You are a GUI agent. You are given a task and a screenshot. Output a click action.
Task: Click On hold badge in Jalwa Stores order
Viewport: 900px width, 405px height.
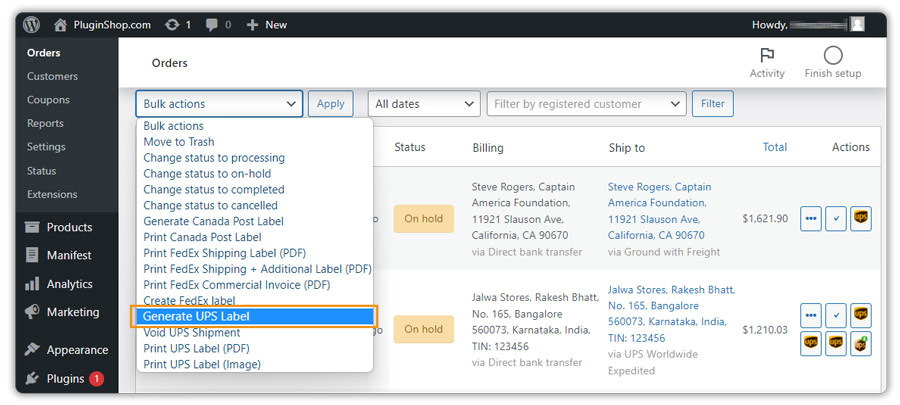(x=424, y=329)
